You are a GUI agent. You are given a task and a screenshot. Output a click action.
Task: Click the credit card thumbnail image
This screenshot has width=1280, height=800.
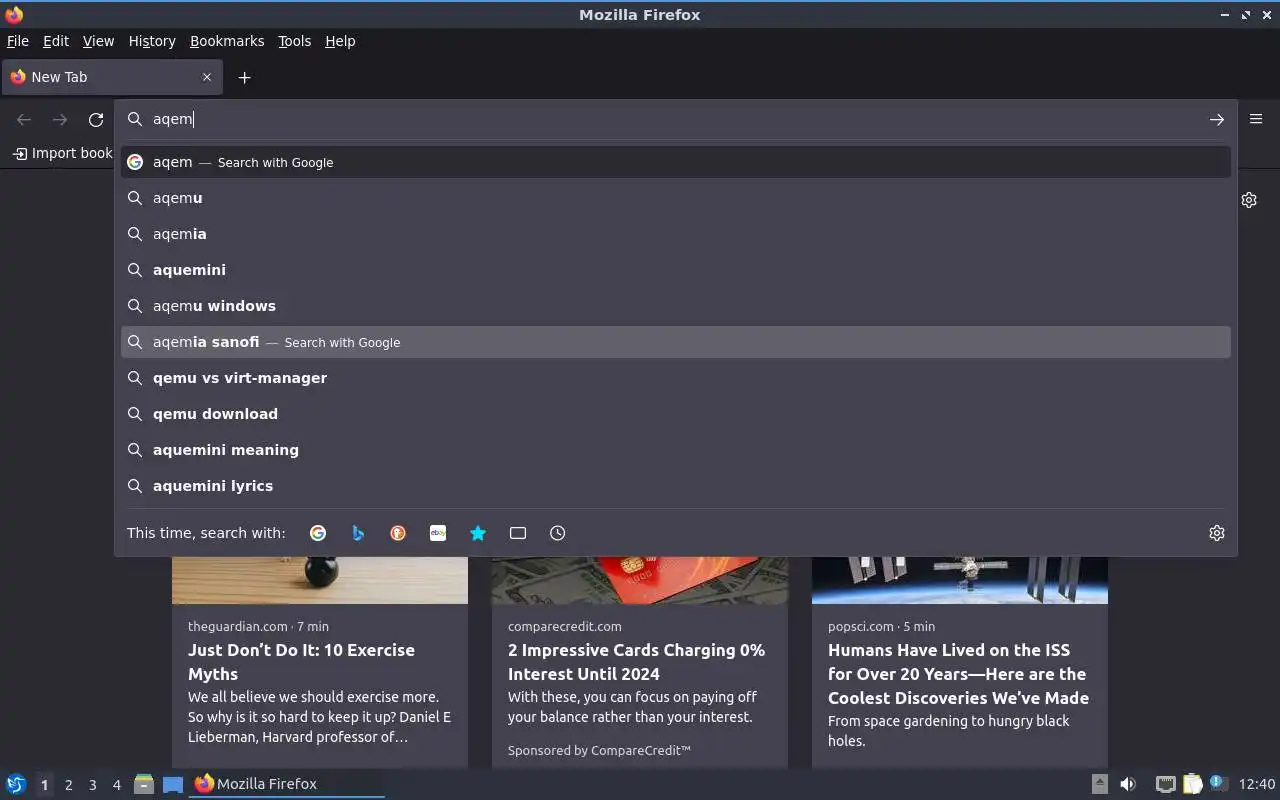point(640,580)
